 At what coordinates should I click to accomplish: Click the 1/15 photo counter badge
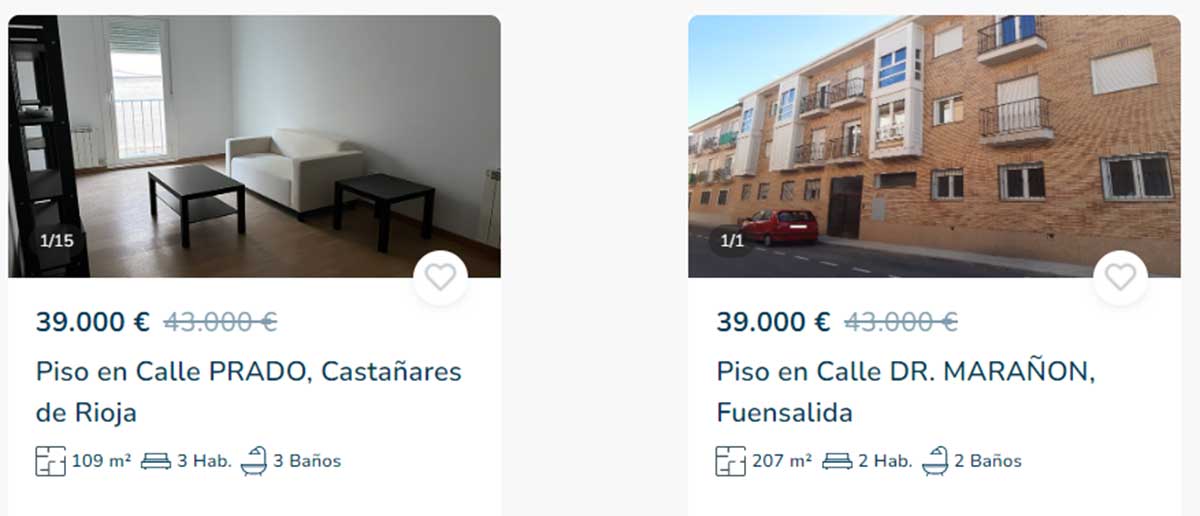56,240
